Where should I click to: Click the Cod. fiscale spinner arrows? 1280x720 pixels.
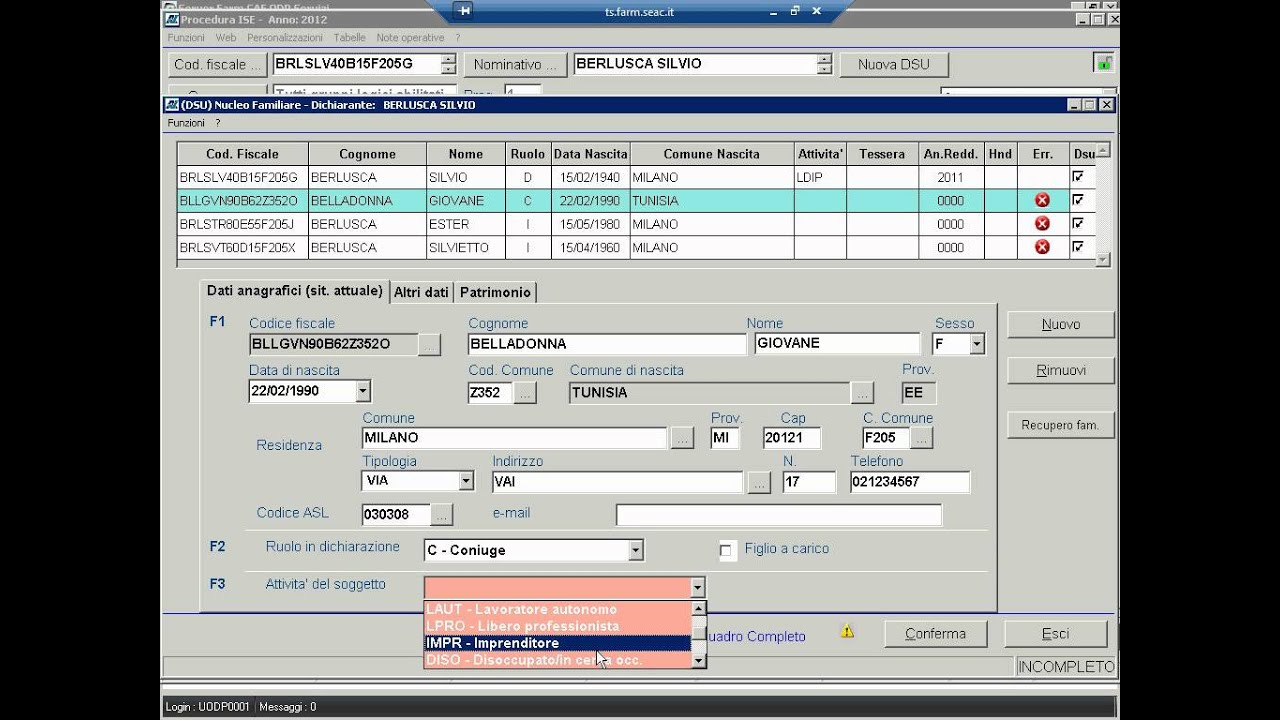click(448, 64)
